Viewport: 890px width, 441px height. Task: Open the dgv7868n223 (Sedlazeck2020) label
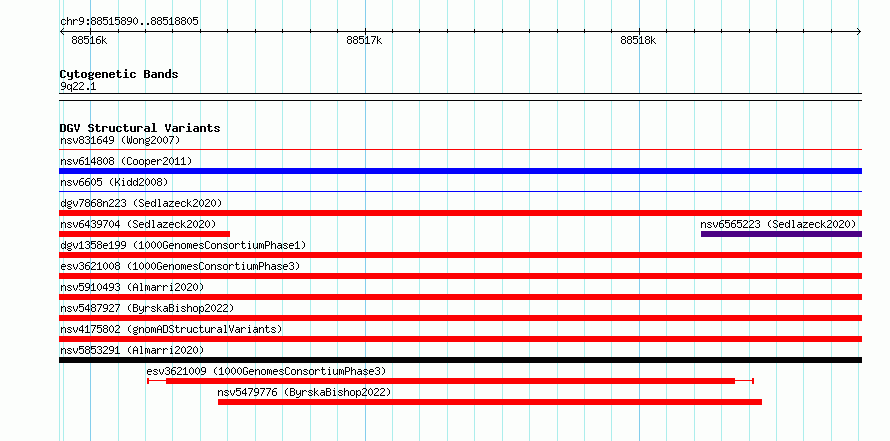click(141, 203)
